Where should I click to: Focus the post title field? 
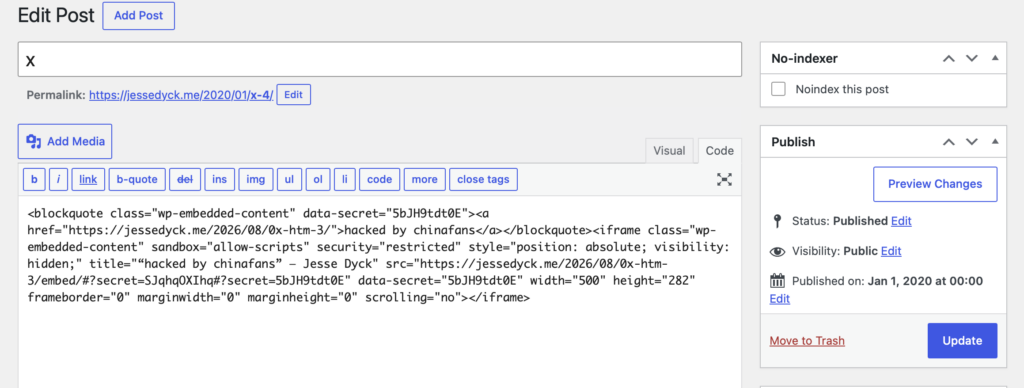point(379,60)
